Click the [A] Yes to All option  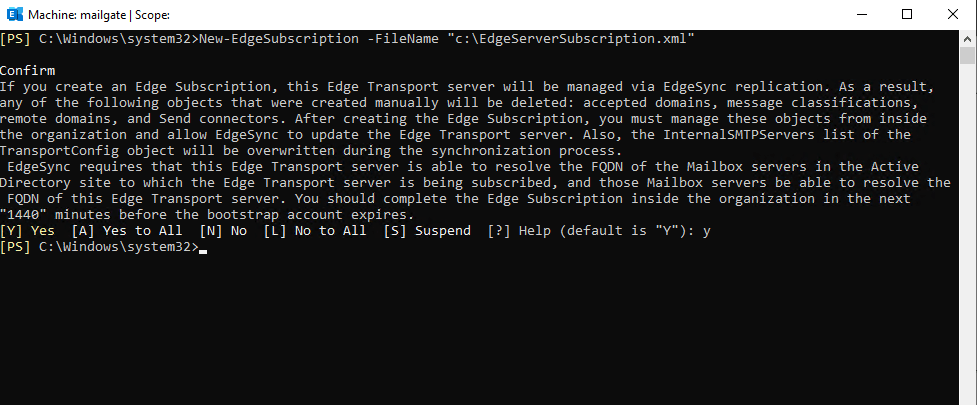coord(127,231)
